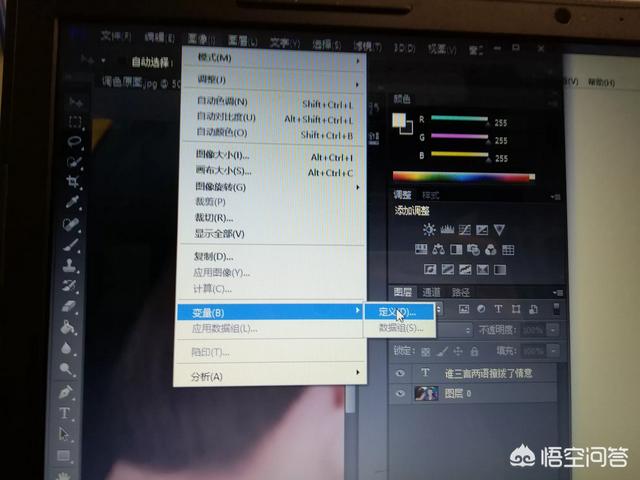Expand the 图像旋转(G) submenu

(x=272, y=187)
